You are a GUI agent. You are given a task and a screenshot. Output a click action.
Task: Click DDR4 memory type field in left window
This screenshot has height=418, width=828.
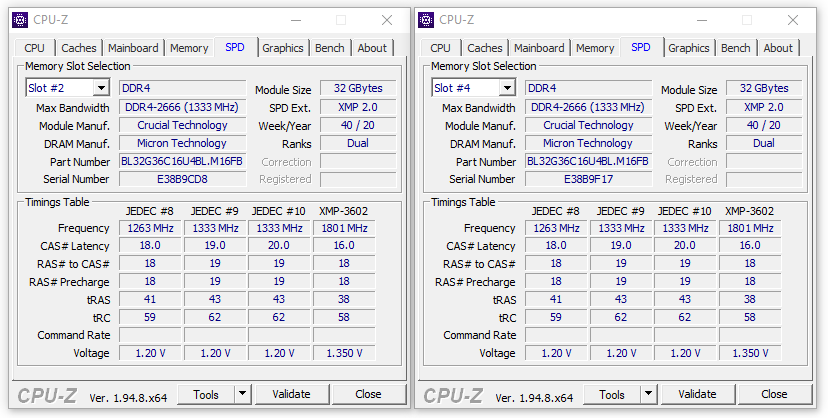tap(183, 88)
